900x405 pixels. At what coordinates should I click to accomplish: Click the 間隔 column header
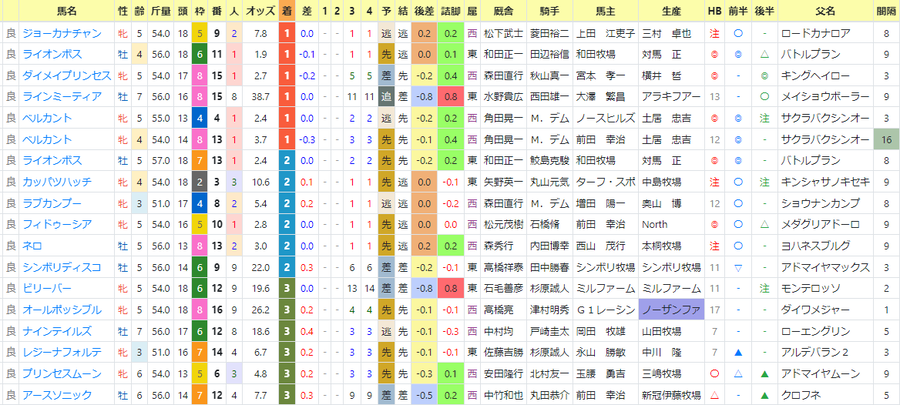pos(886,11)
